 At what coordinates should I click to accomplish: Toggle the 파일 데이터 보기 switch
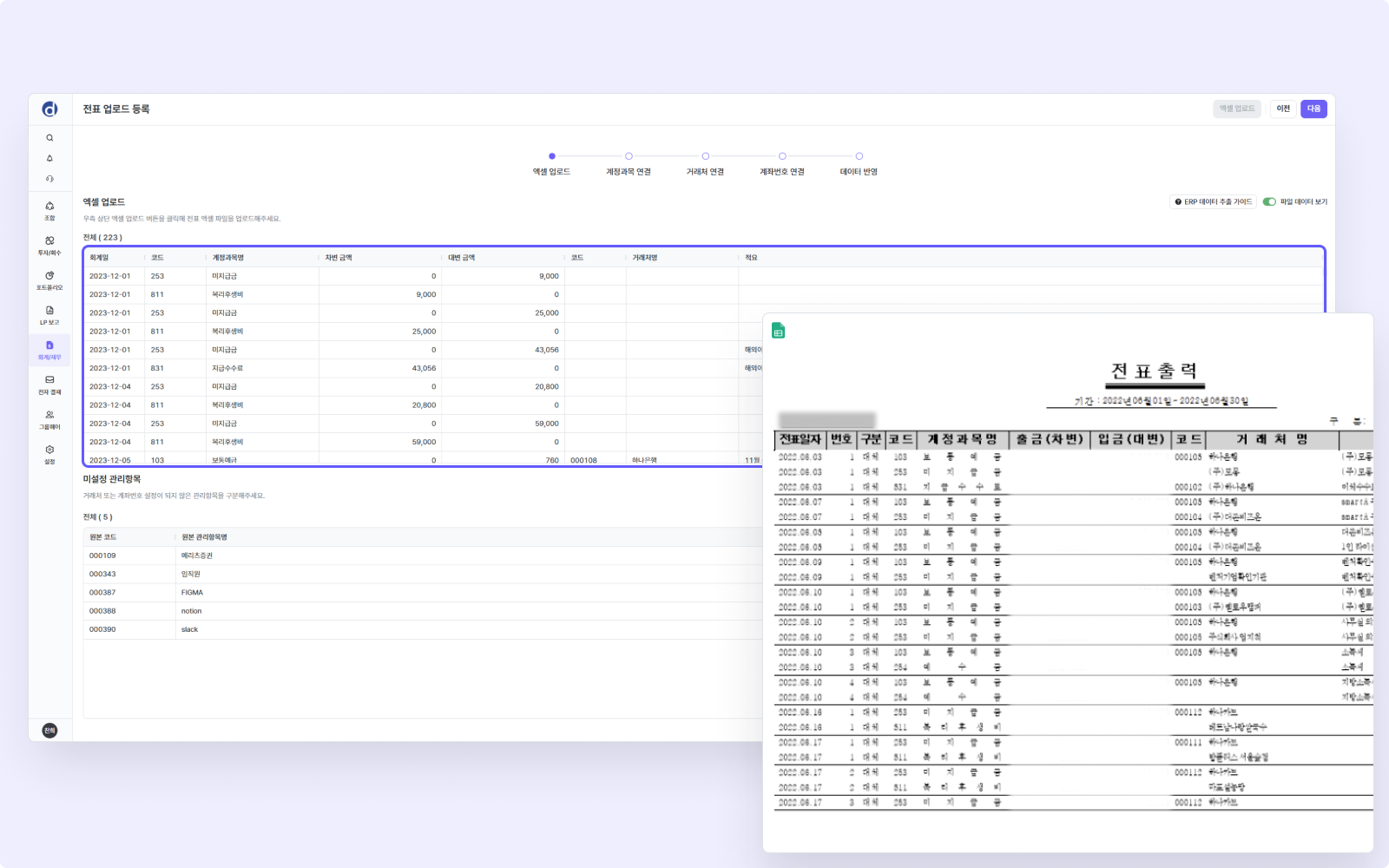pyautogui.click(x=1269, y=201)
